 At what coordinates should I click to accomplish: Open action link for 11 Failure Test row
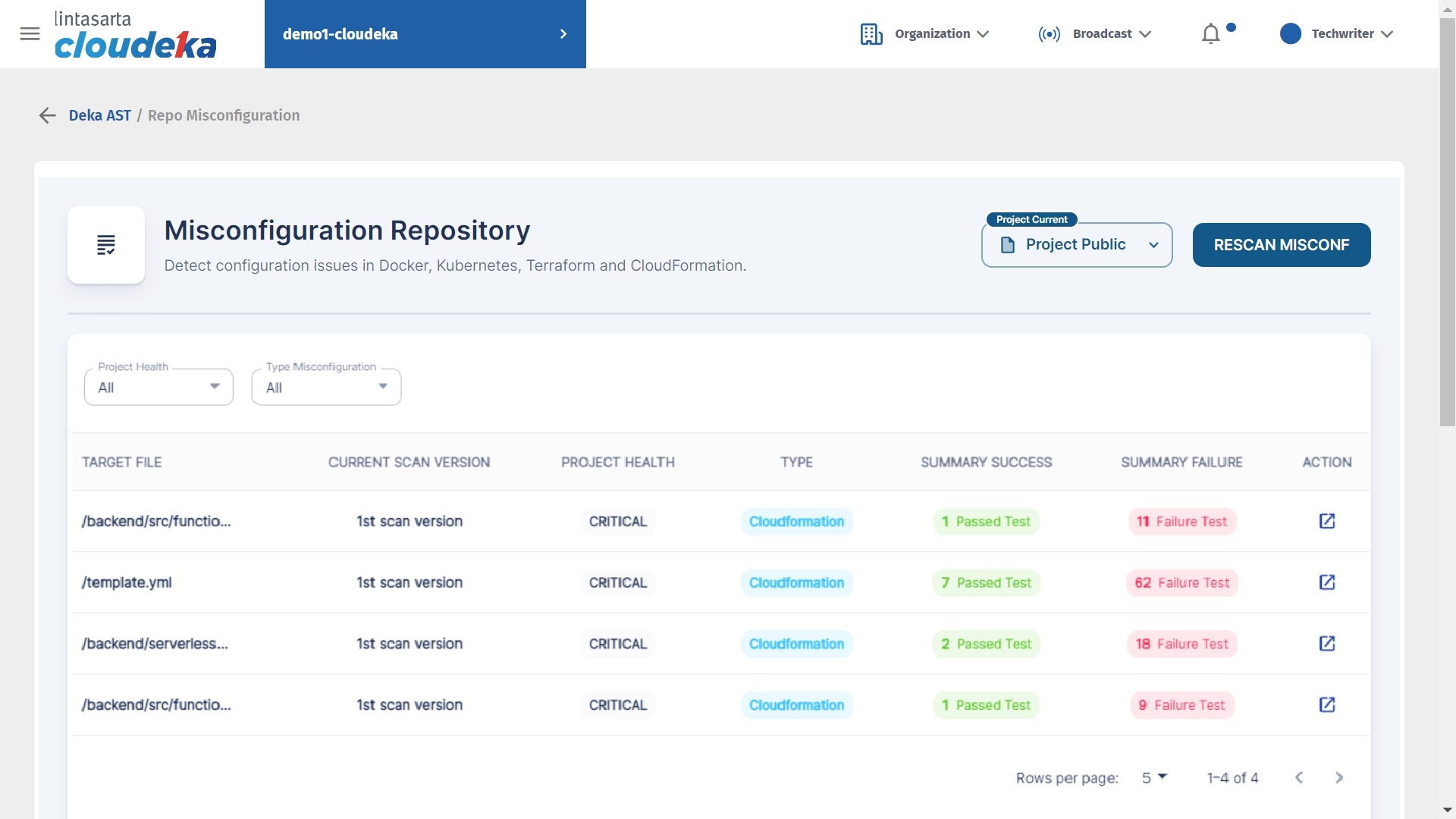[1326, 521]
